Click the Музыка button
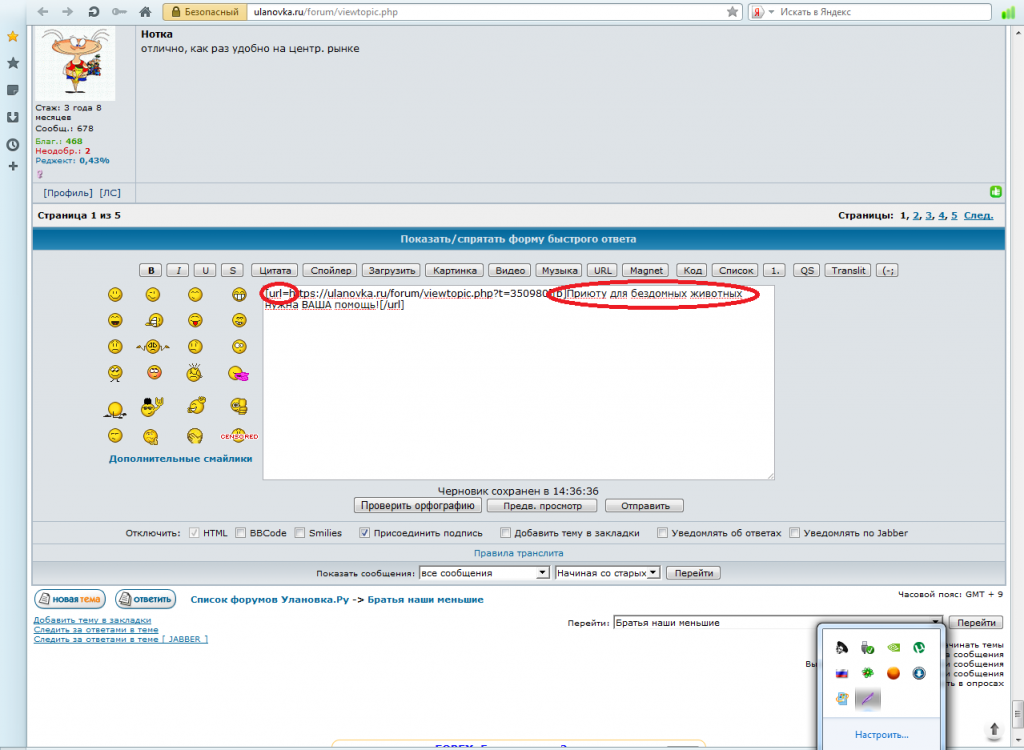 click(x=560, y=270)
